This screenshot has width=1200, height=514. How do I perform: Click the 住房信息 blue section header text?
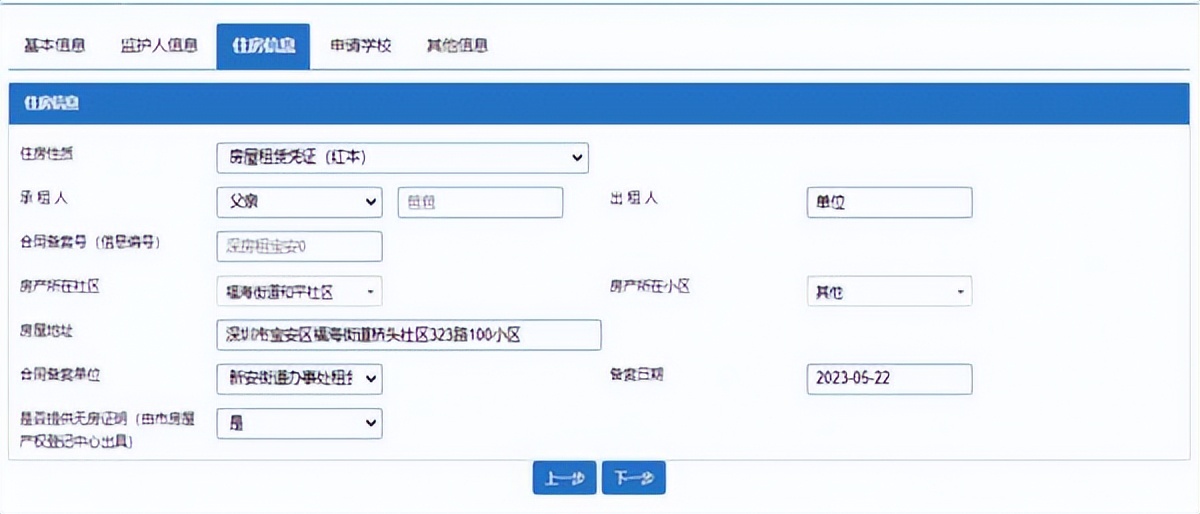[52, 103]
